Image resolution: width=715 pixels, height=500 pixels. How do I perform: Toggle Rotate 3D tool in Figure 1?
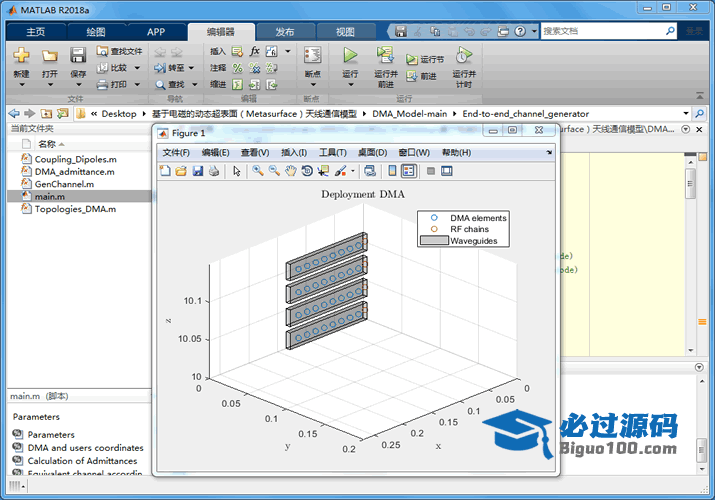click(x=307, y=171)
